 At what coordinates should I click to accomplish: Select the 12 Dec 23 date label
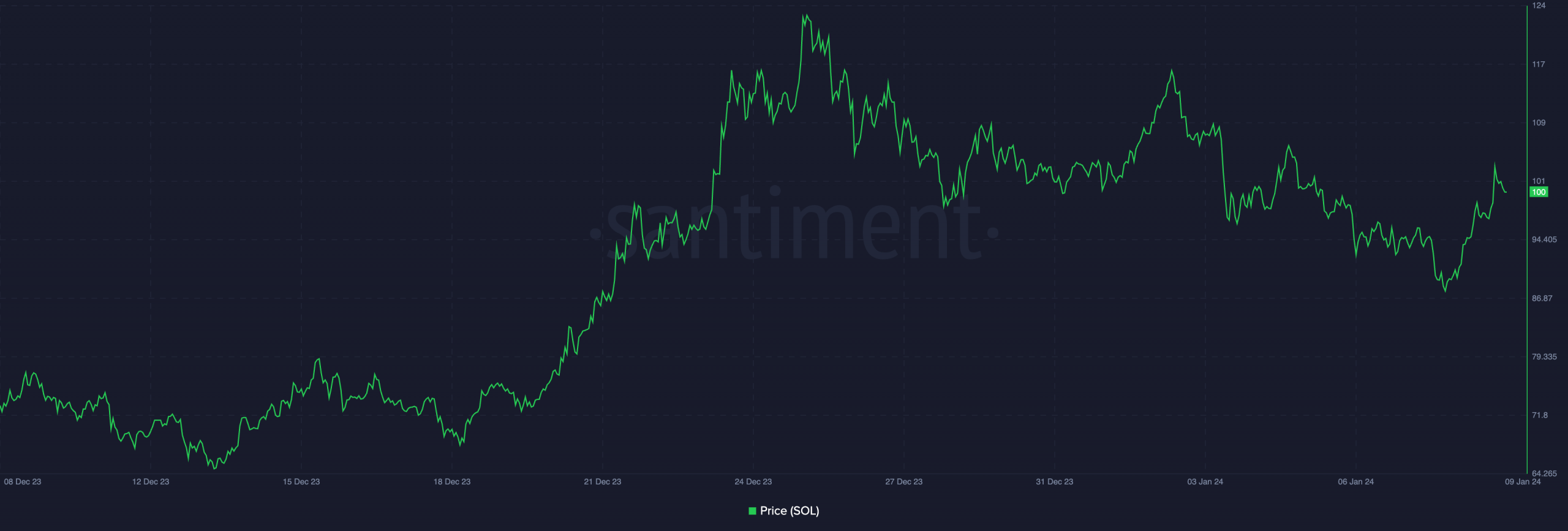click(151, 482)
